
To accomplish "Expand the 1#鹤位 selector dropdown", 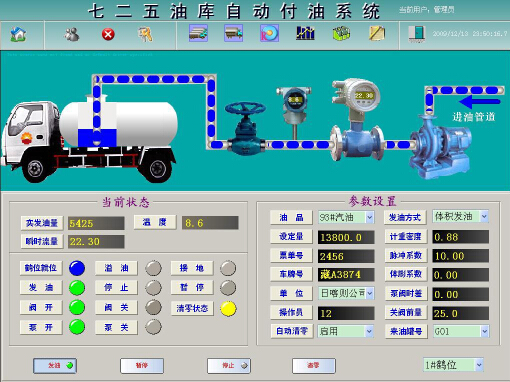I will pos(479,365).
